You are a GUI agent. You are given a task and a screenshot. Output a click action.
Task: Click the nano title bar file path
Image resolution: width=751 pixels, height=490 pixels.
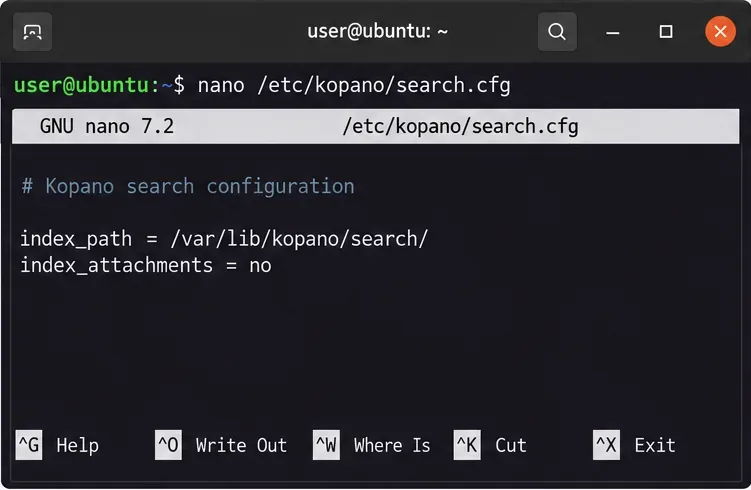coord(460,126)
